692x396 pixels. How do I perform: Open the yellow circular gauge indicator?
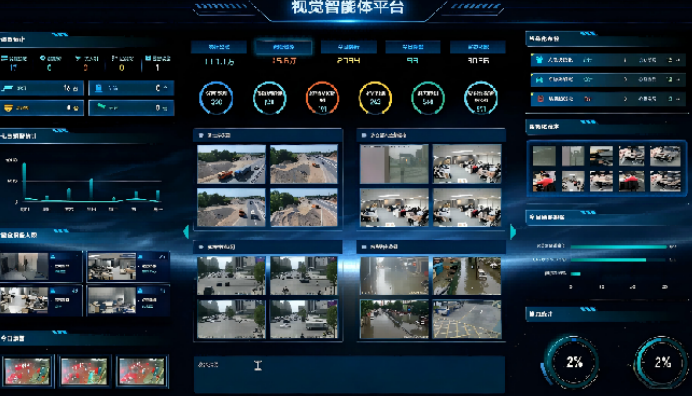coord(375,98)
